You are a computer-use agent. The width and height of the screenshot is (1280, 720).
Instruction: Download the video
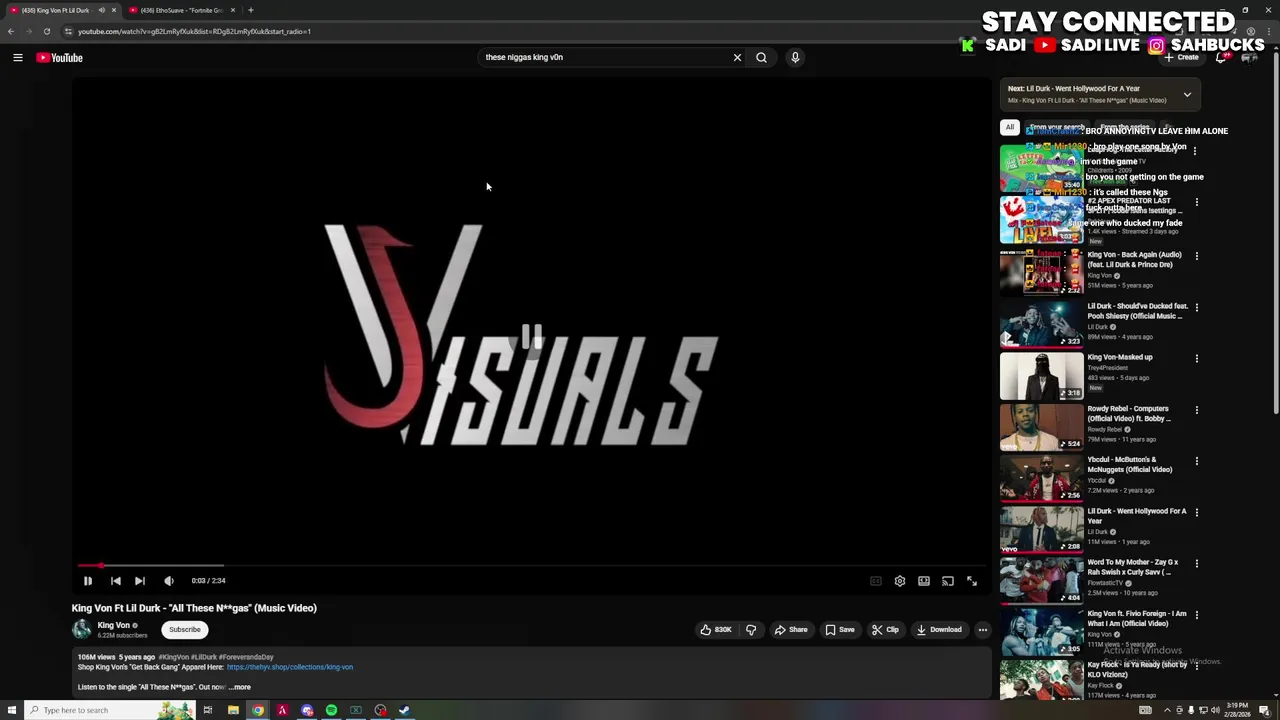[x=939, y=630]
